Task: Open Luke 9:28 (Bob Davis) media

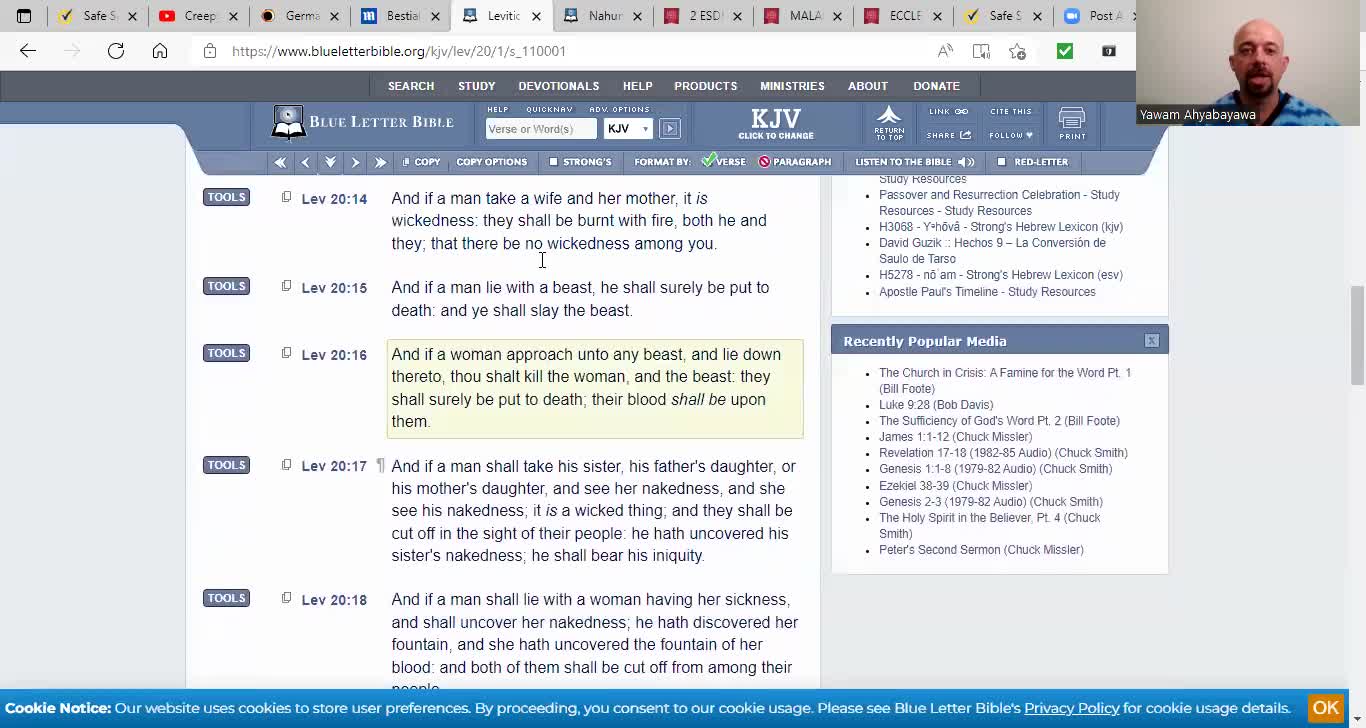Action: pyautogui.click(x=936, y=405)
